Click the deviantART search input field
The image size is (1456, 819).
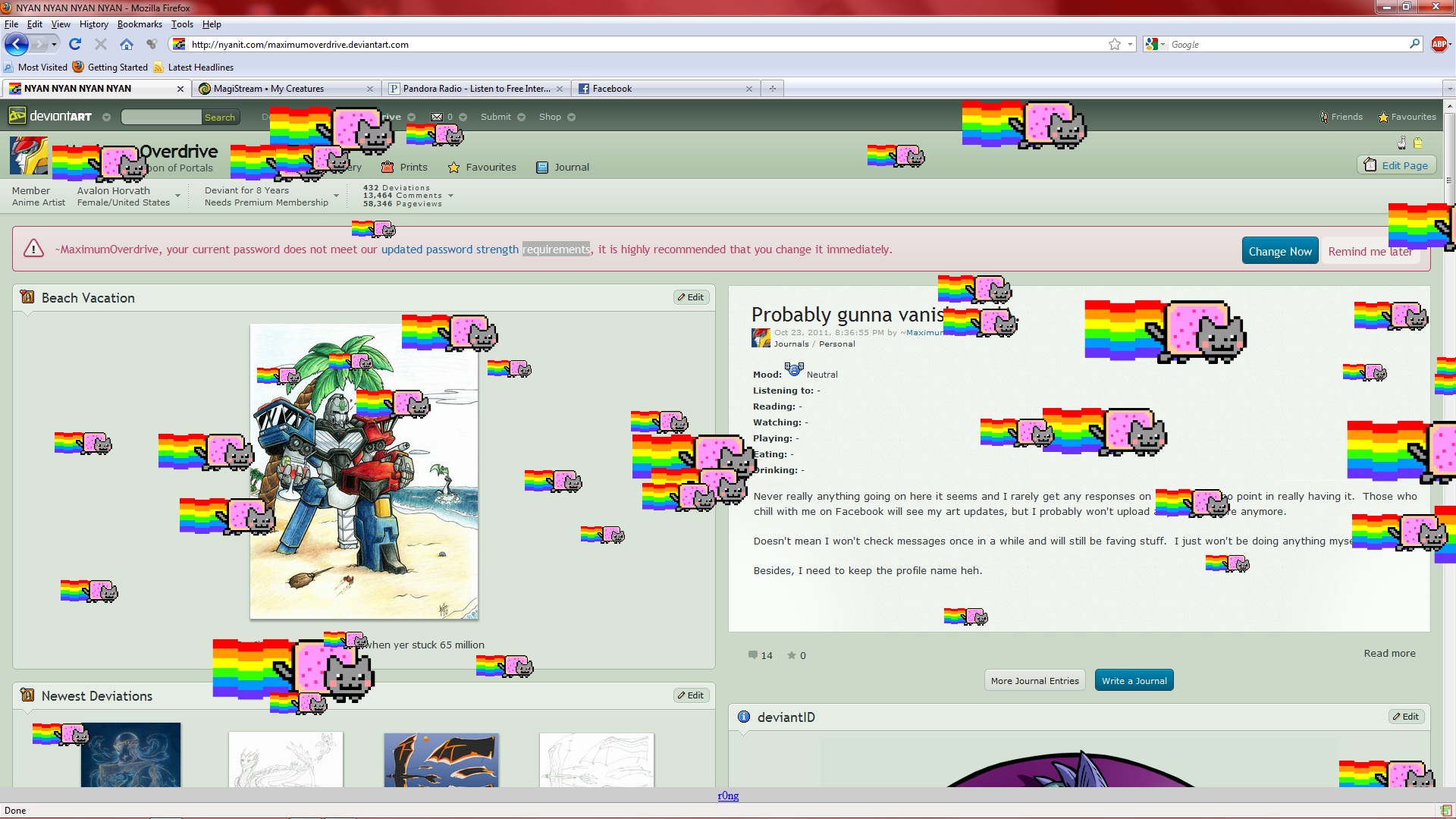pyautogui.click(x=161, y=117)
